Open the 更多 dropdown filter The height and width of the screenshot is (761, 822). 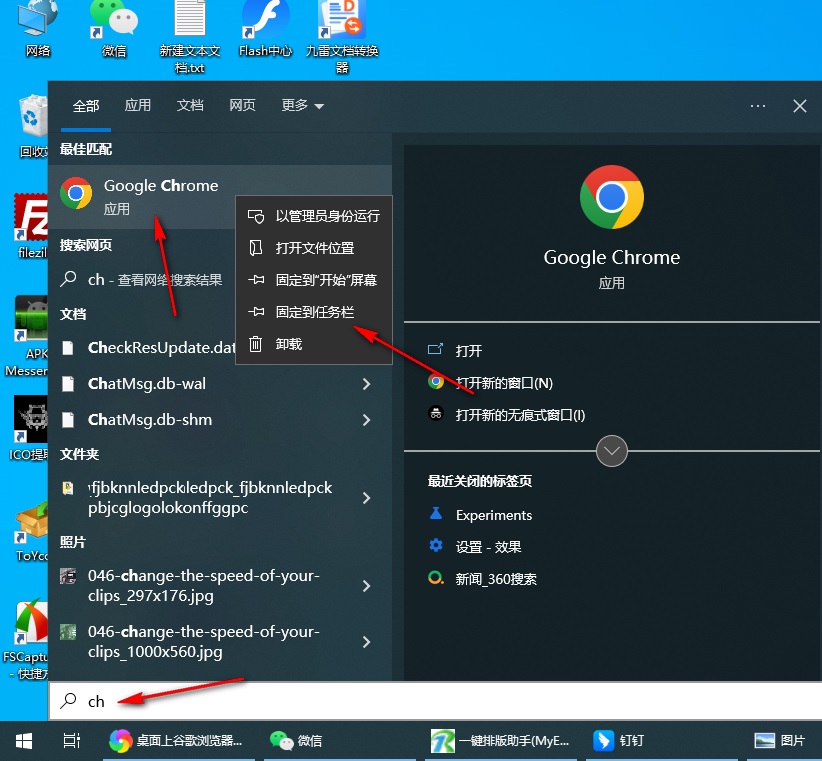302,105
